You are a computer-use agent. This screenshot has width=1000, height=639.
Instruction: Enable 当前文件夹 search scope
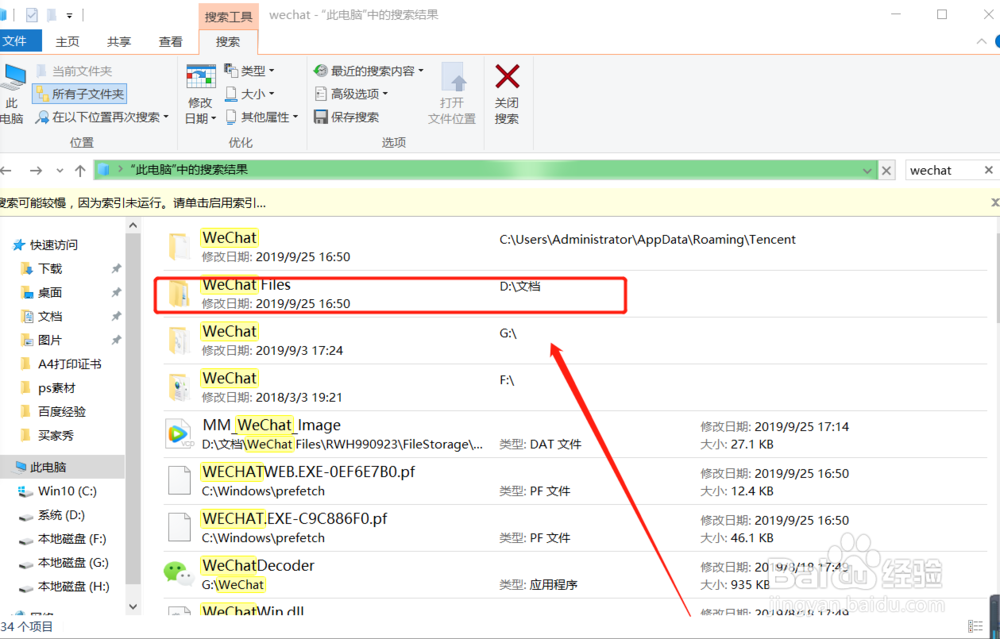(77, 70)
